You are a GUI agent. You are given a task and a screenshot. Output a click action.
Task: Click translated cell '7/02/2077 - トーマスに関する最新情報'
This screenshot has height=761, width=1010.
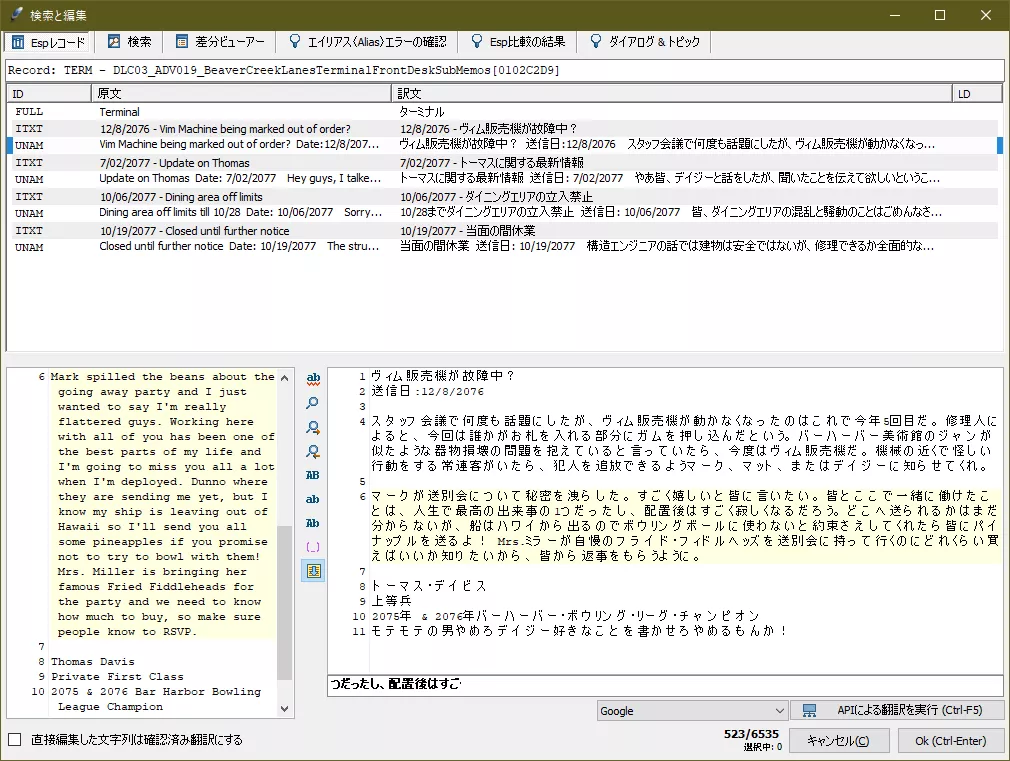coord(491,163)
